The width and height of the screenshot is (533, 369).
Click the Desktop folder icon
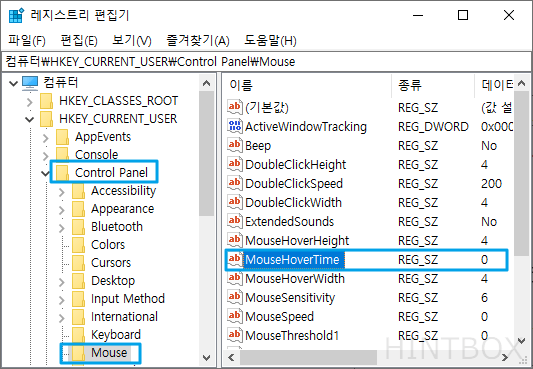click(78, 281)
